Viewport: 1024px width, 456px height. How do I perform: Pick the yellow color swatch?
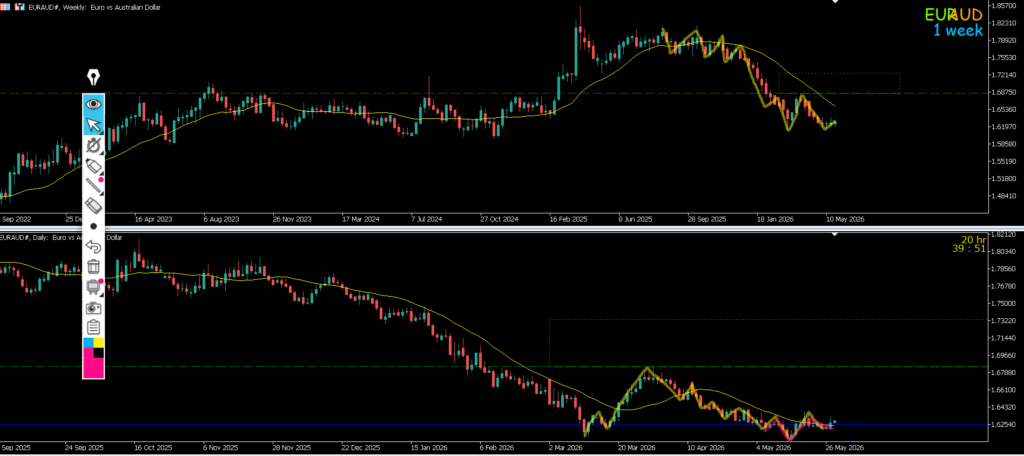(99, 342)
